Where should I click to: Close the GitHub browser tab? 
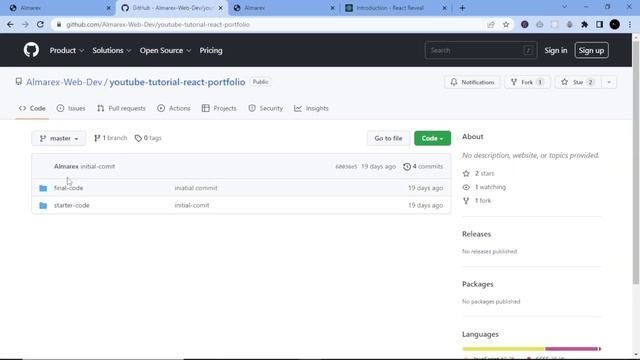pos(220,8)
